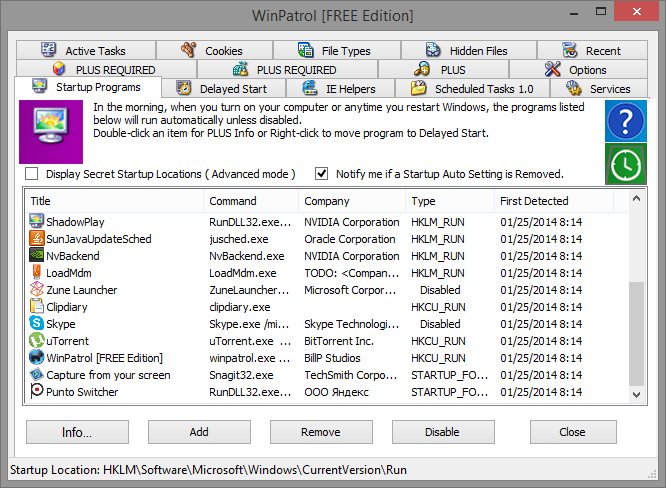Image resolution: width=666 pixels, height=488 pixels.
Task: Open Scheduled Tasks 1.0 tab
Action: (472, 88)
